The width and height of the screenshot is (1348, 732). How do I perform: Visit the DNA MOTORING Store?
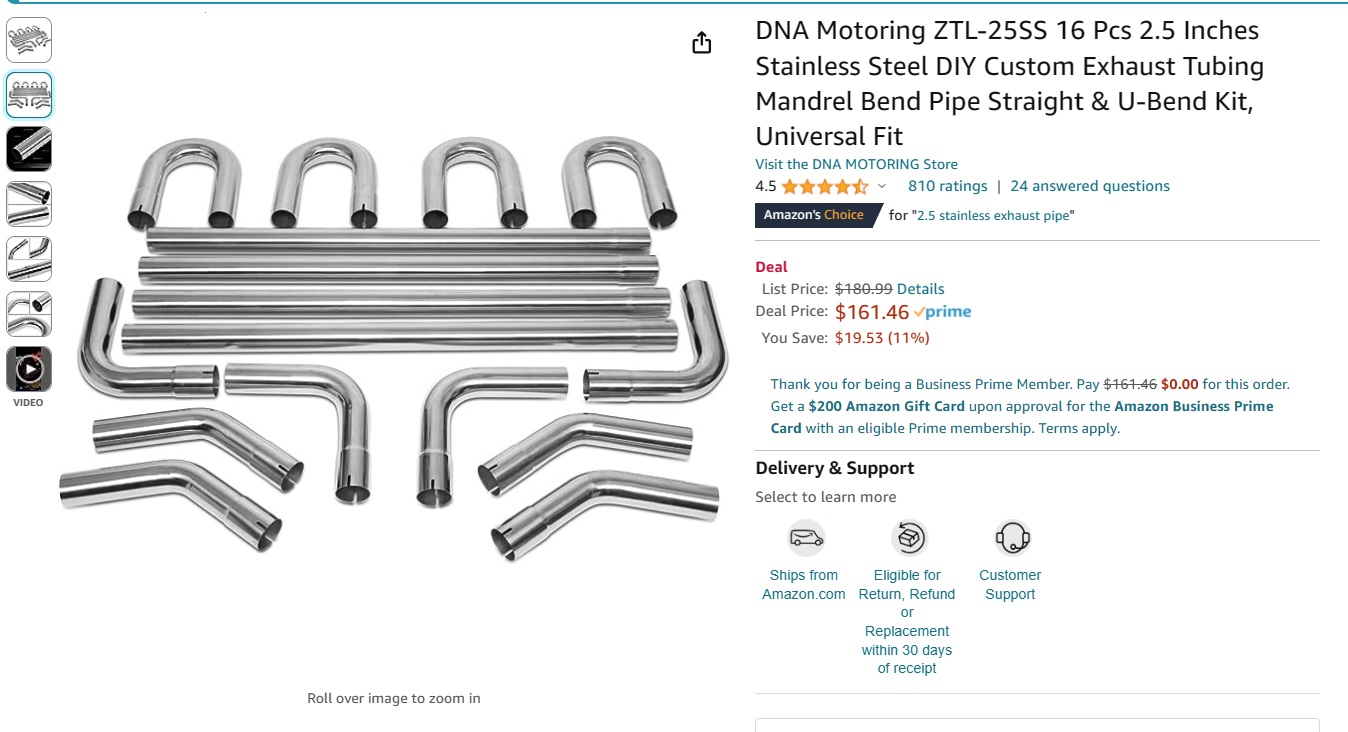(x=856, y=164)
